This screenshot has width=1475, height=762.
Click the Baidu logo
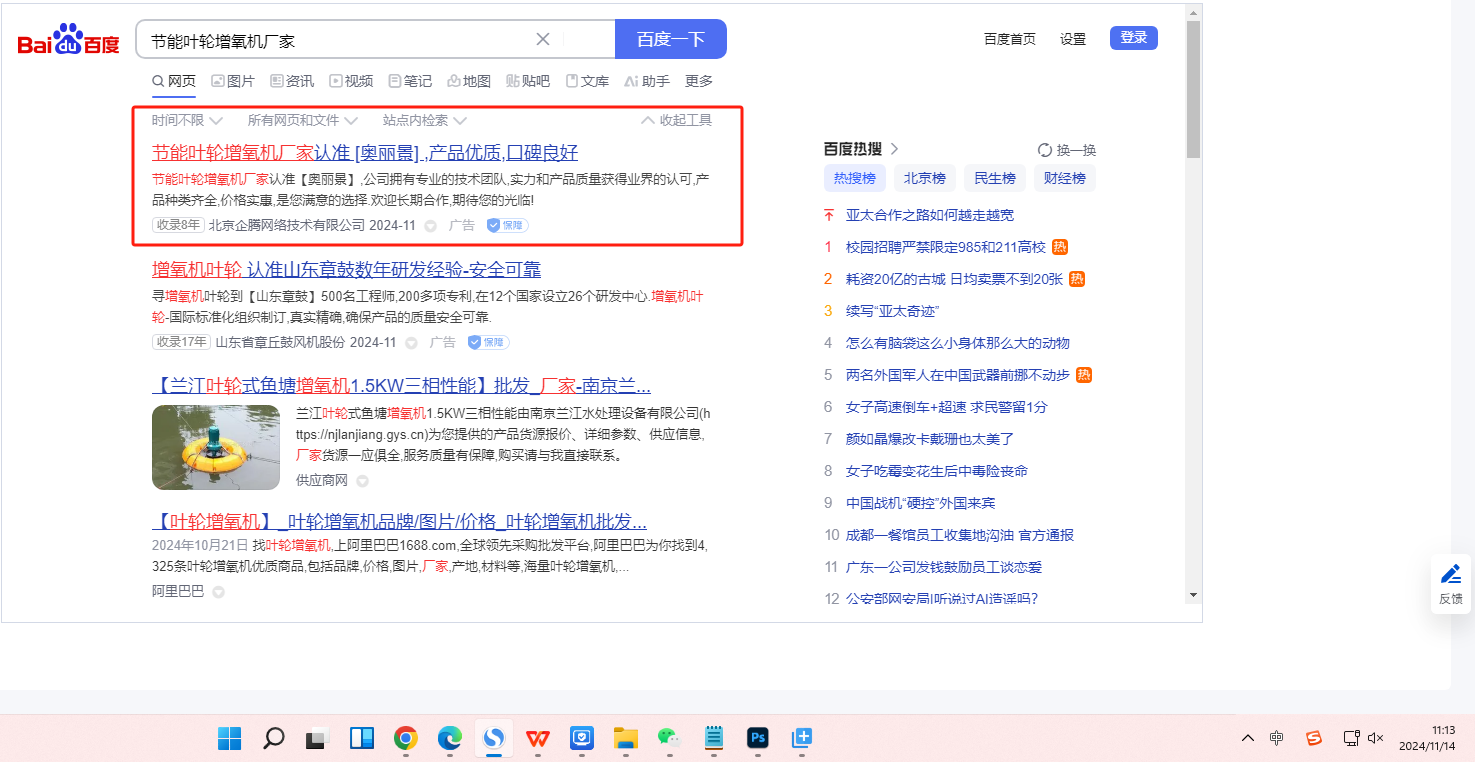(68, 40)
